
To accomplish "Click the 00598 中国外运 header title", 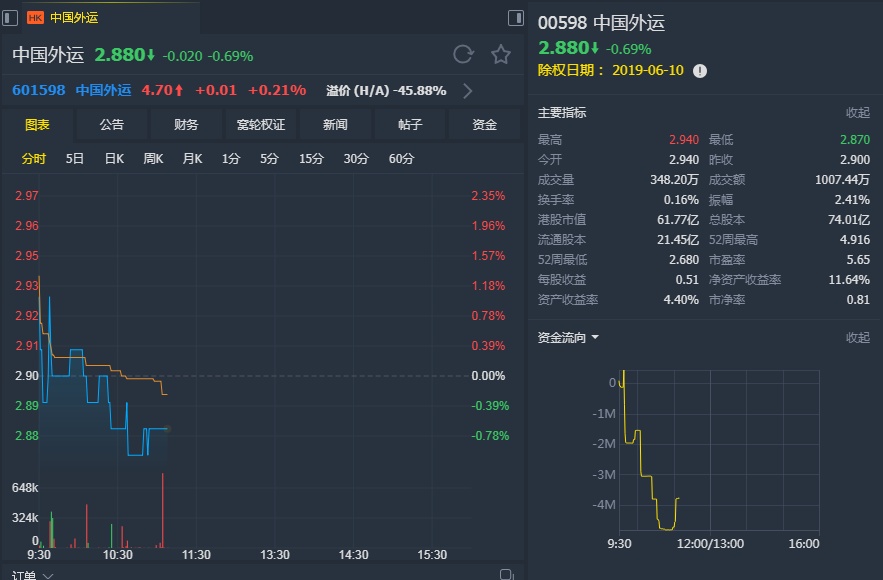I will point(601,23).
